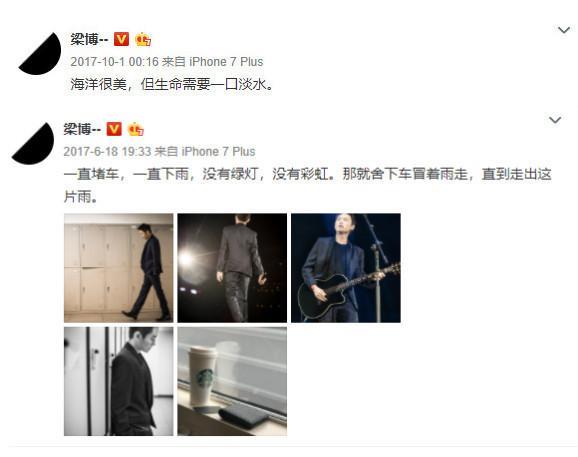The image size is (578, 457).
Task: Open the second post's chevron dropdown menu
Action: pos(555,120)
